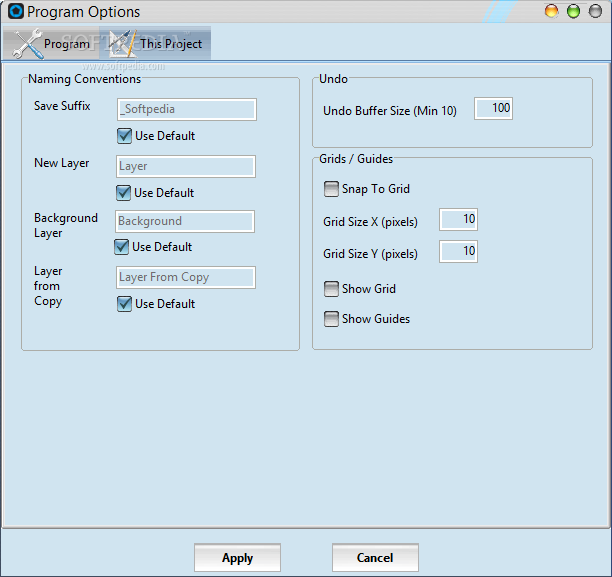This screenshot has height=577, width=612.
Task: Click the Apply button
Action: coord(237,557)
